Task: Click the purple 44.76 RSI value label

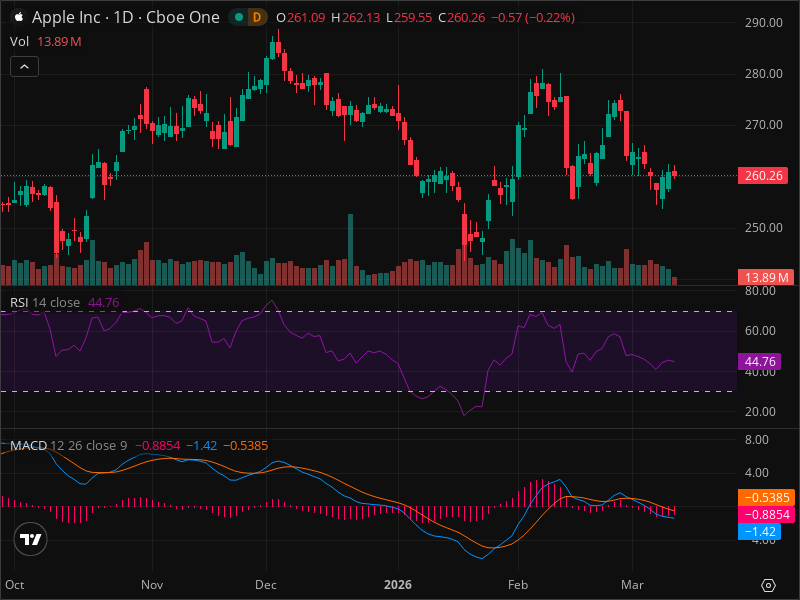Action: pyautogui.click(x=760, y=361)
